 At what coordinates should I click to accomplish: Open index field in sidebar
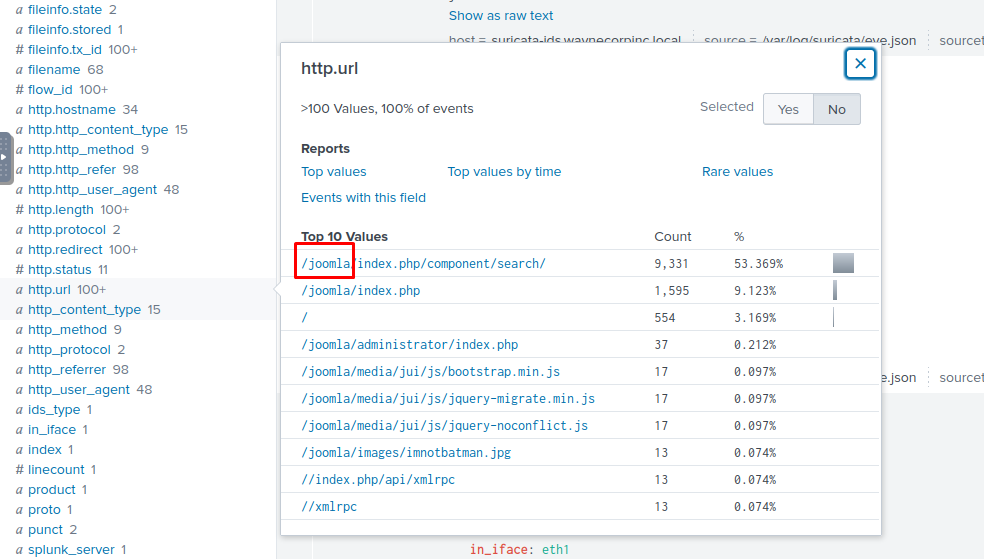[45, 450]
